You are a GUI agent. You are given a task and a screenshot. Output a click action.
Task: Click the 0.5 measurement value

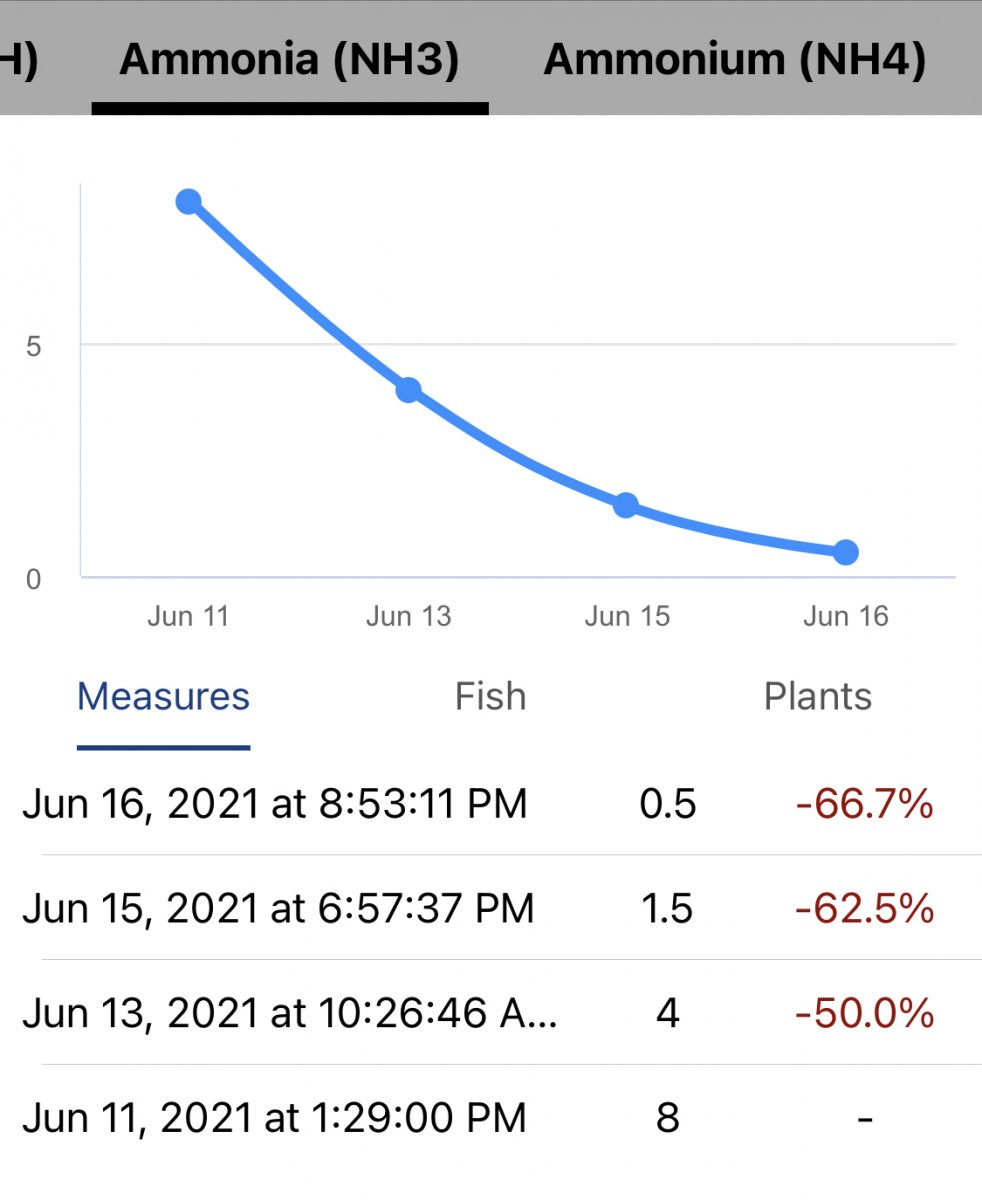667,804
